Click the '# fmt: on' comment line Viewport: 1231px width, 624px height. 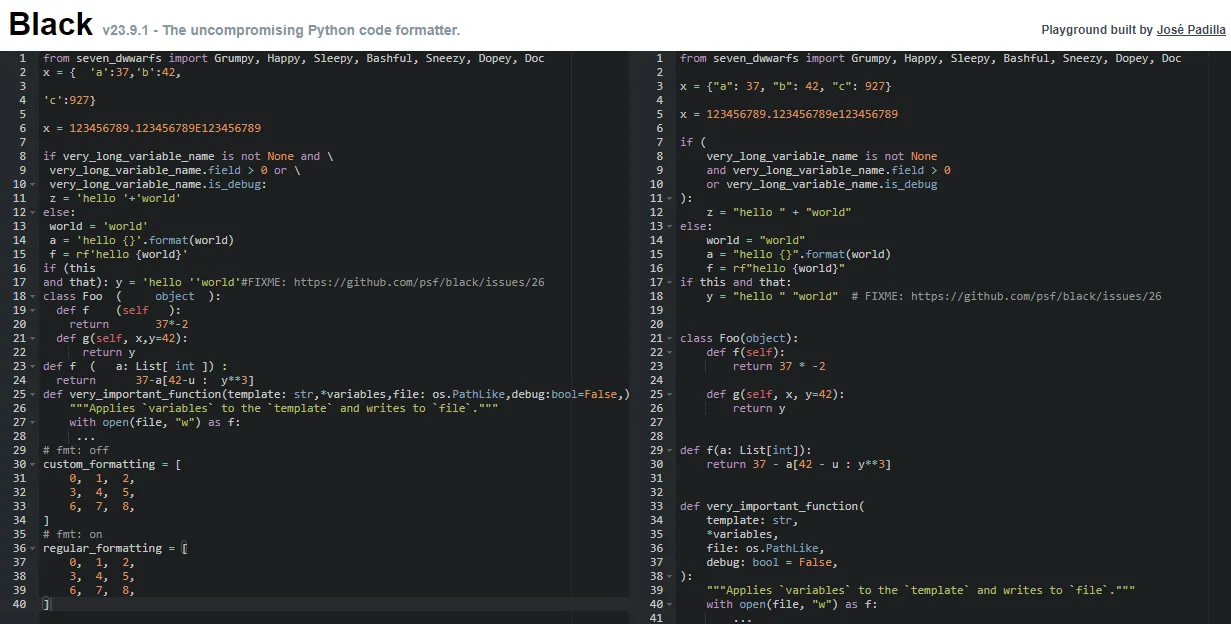[x=72, y=534]
